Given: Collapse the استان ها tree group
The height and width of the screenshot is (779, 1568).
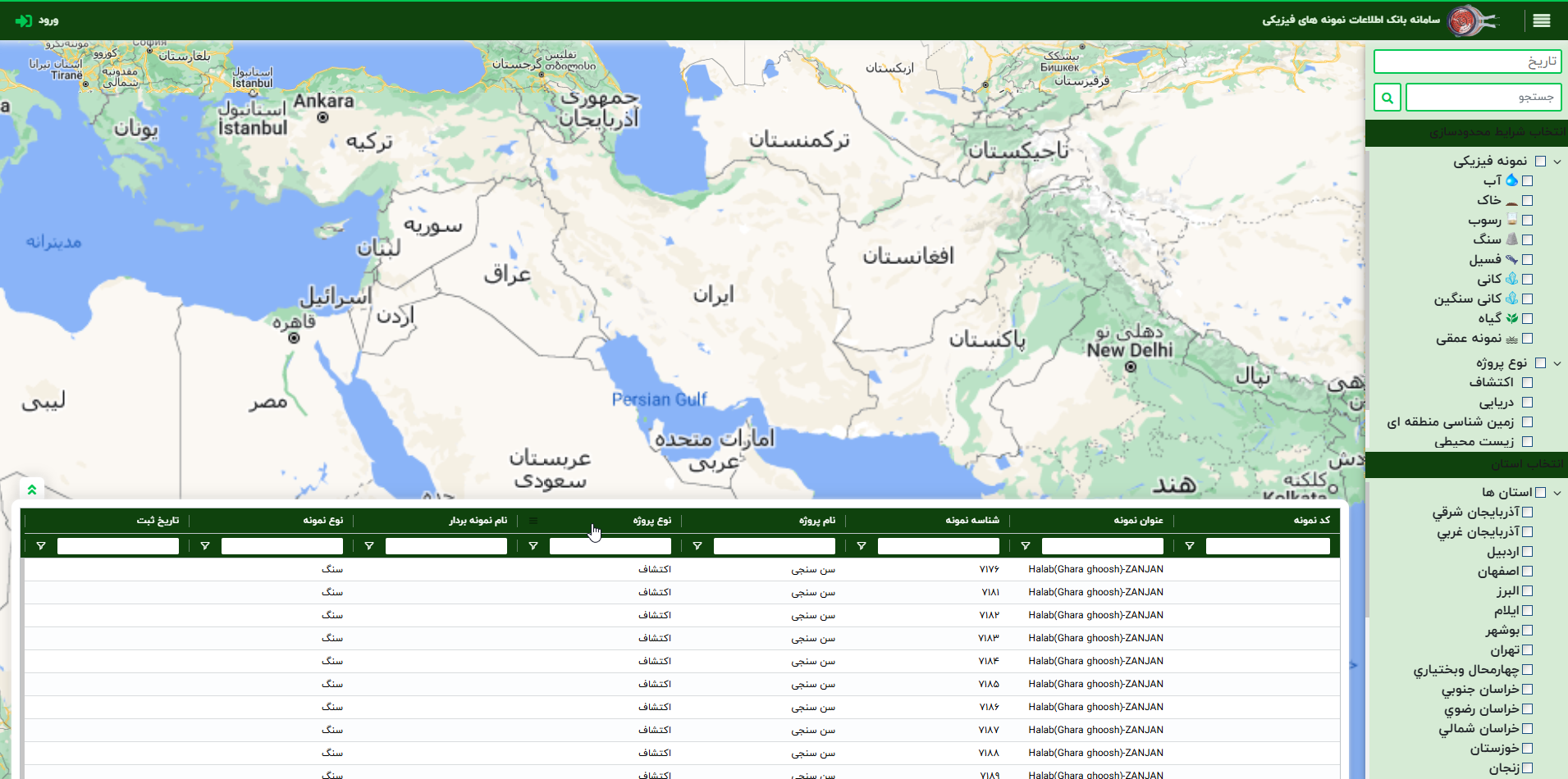Looking at the screenshot, I should pos(1557,493).
